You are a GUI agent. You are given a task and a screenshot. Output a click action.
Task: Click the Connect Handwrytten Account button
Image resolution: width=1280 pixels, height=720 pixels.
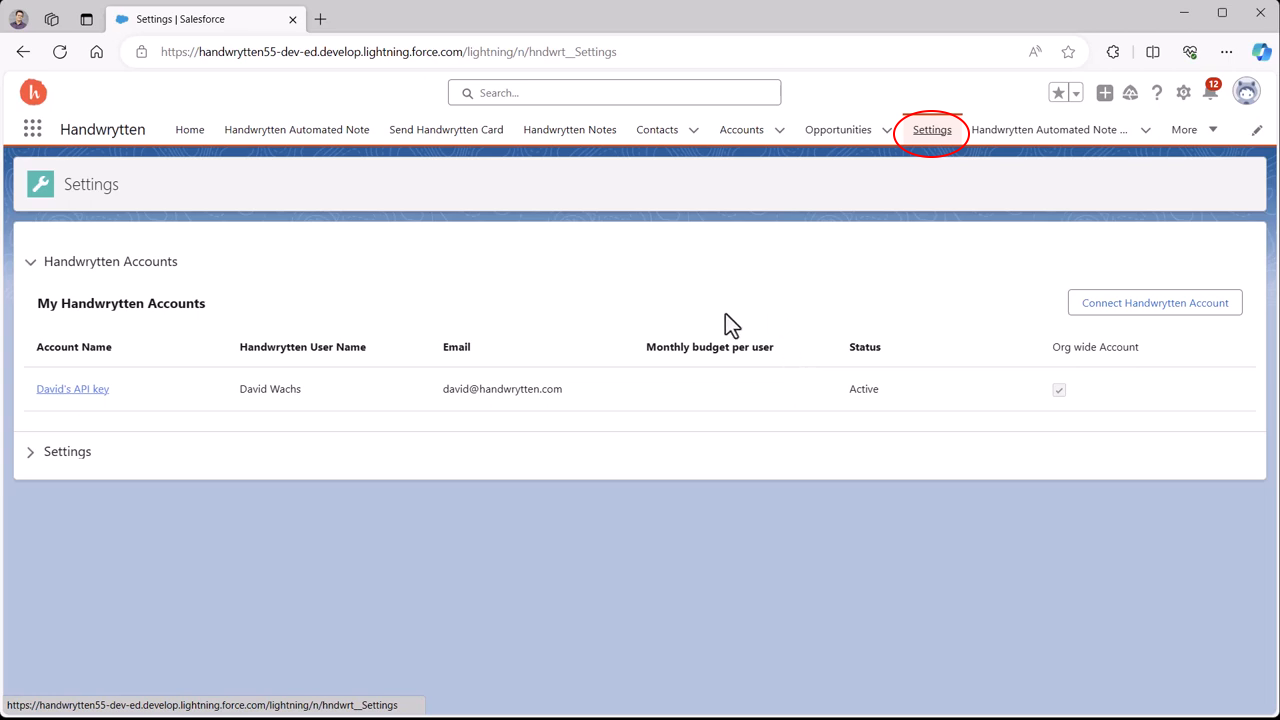(1154, 303)
